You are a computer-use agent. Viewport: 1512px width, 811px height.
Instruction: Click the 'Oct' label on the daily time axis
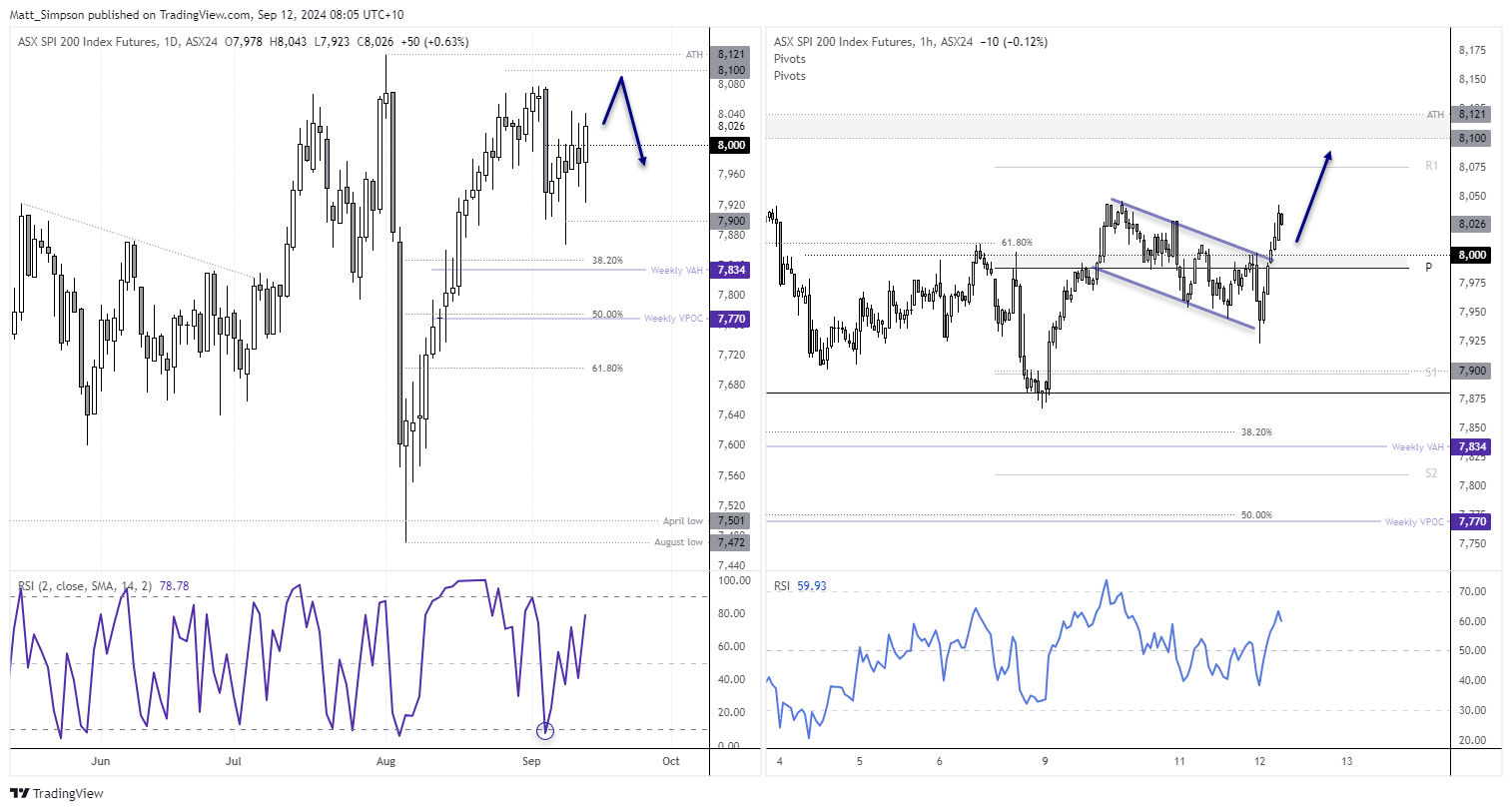pos(671,761)
